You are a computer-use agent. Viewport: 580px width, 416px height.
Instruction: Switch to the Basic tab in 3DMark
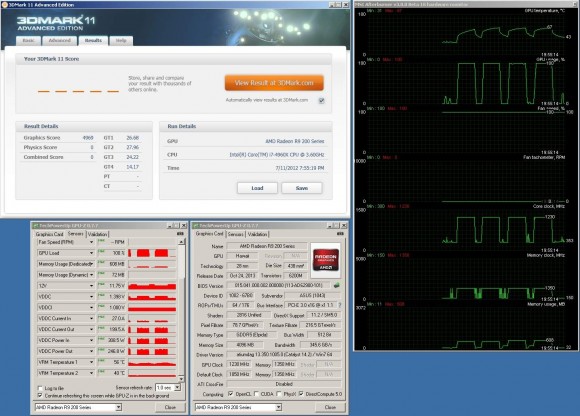pyautogui.click(x=28, y=41)
